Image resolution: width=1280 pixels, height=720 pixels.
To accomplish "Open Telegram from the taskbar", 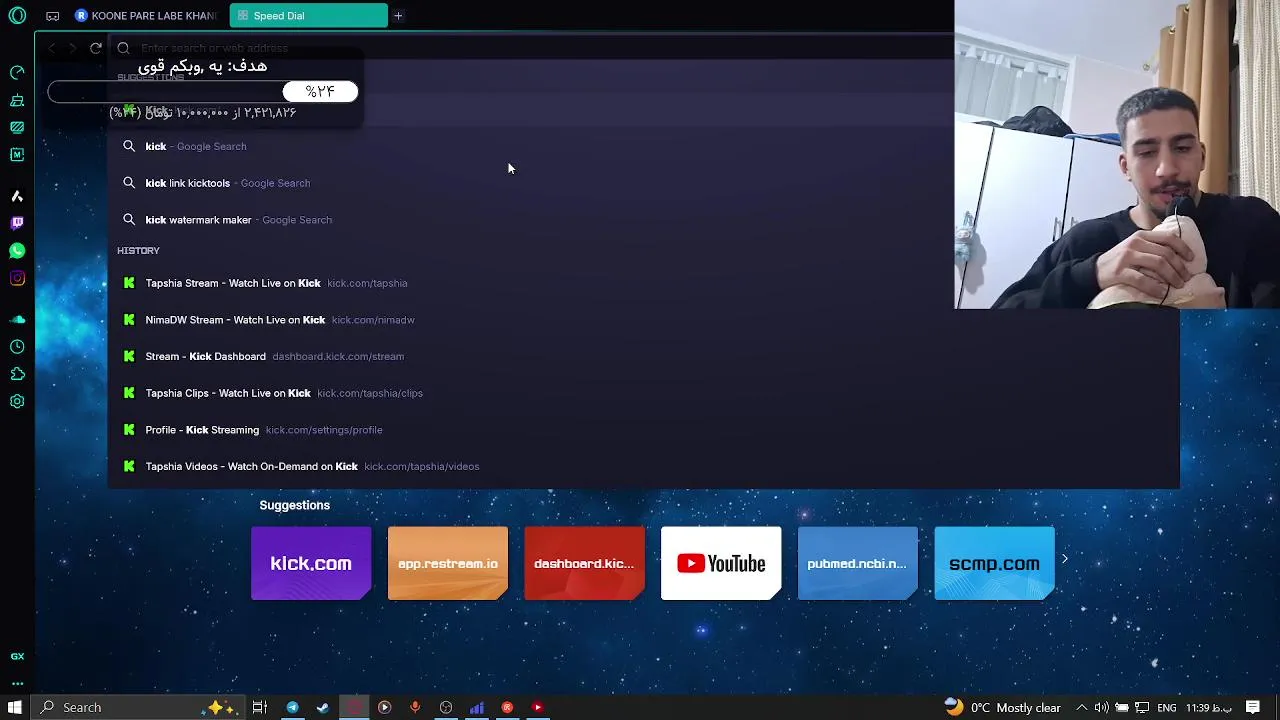I will pyautogui.click(x=292, y=707).
